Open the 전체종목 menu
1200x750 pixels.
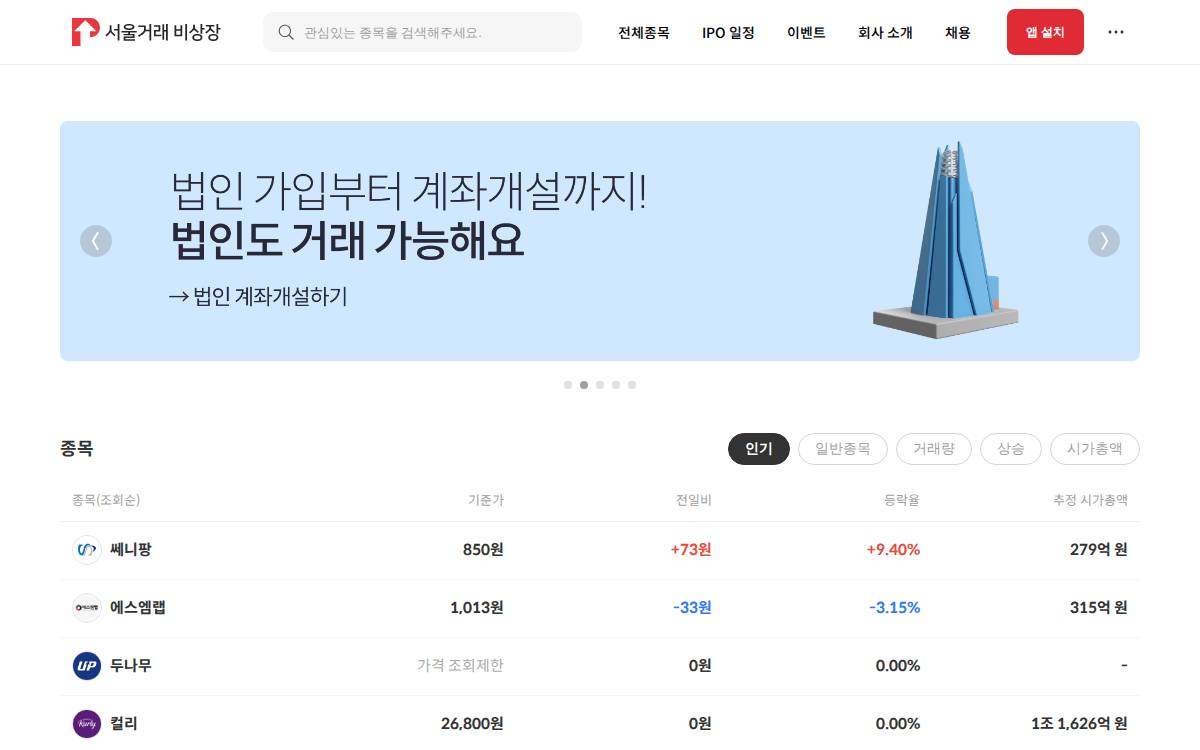coord(644,32)
